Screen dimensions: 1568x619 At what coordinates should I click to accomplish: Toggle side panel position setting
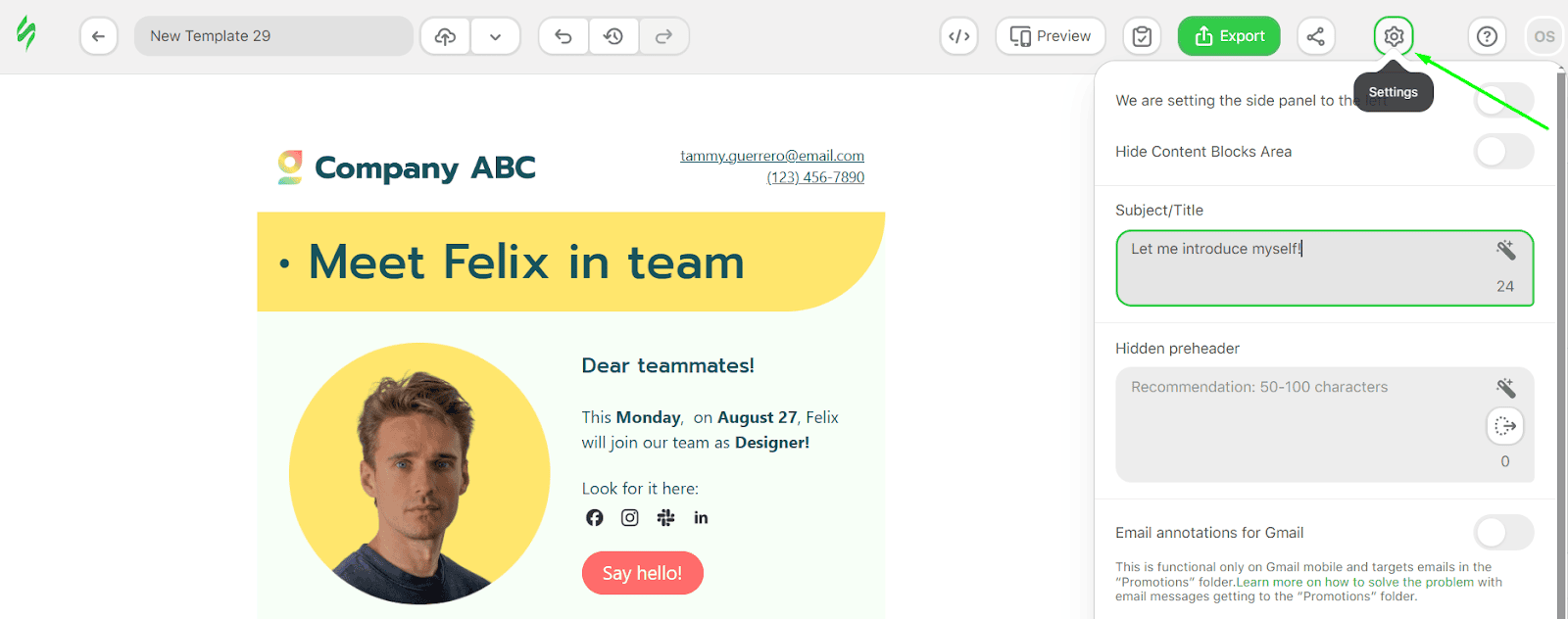click(1502, 100)
